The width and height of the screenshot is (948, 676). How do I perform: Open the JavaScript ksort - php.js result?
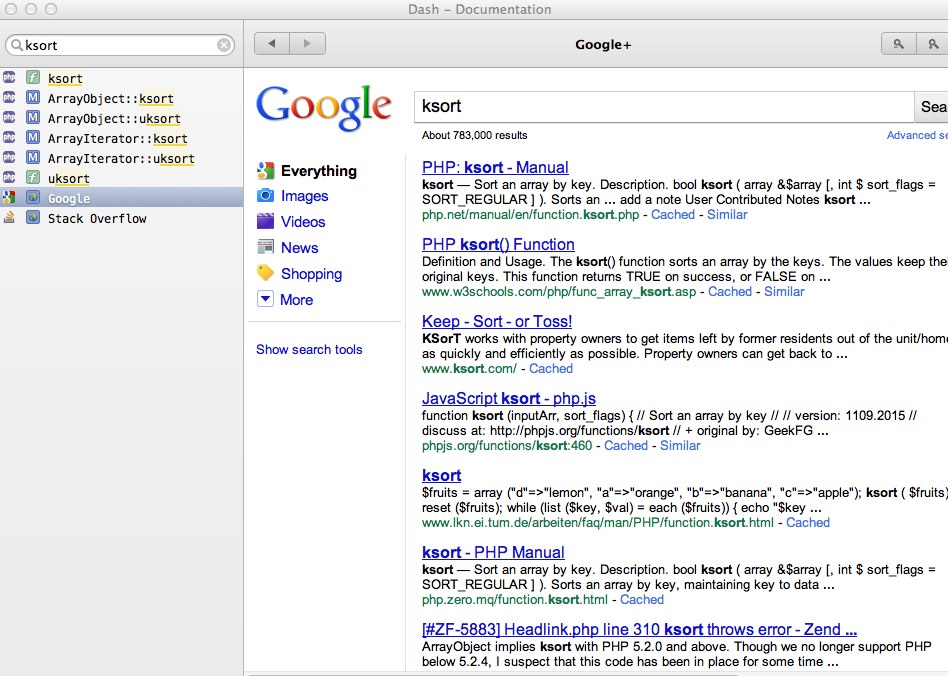pos(509,398)
